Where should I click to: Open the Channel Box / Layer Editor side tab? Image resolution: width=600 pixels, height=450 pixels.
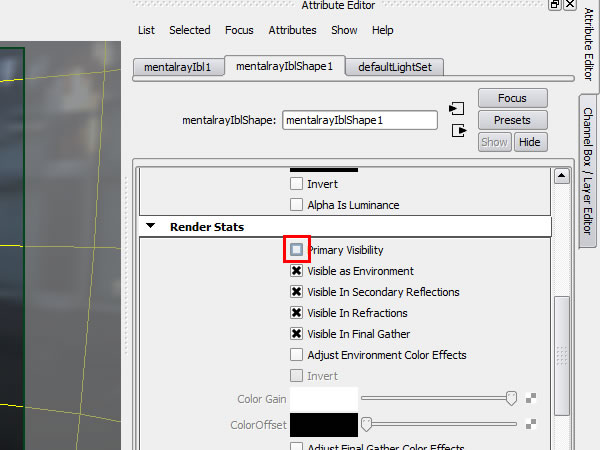point(589,171)
